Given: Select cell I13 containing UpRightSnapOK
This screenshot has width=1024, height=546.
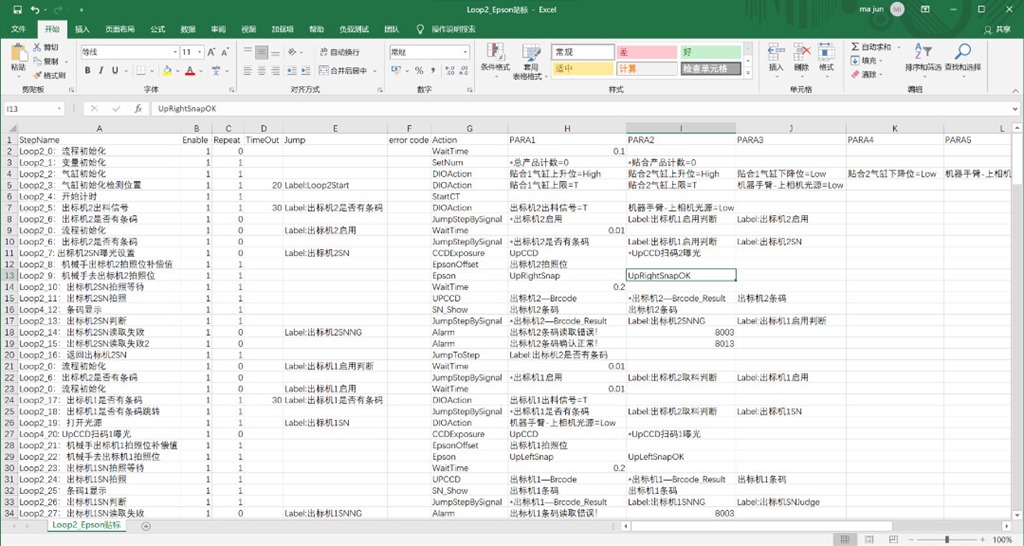Looking at the screenshot, I should (680, 276).
